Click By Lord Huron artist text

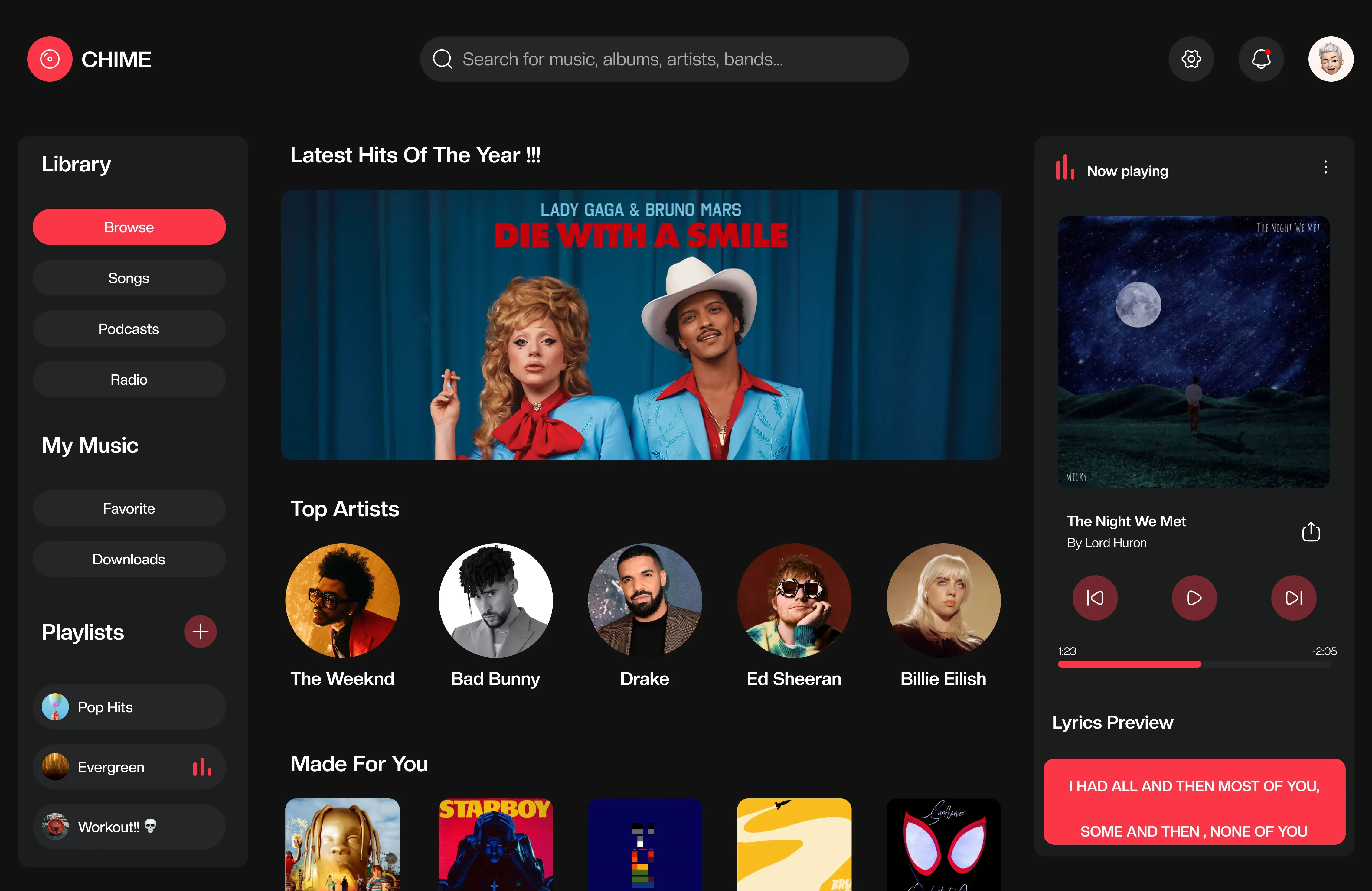[x=1106, y=543]
